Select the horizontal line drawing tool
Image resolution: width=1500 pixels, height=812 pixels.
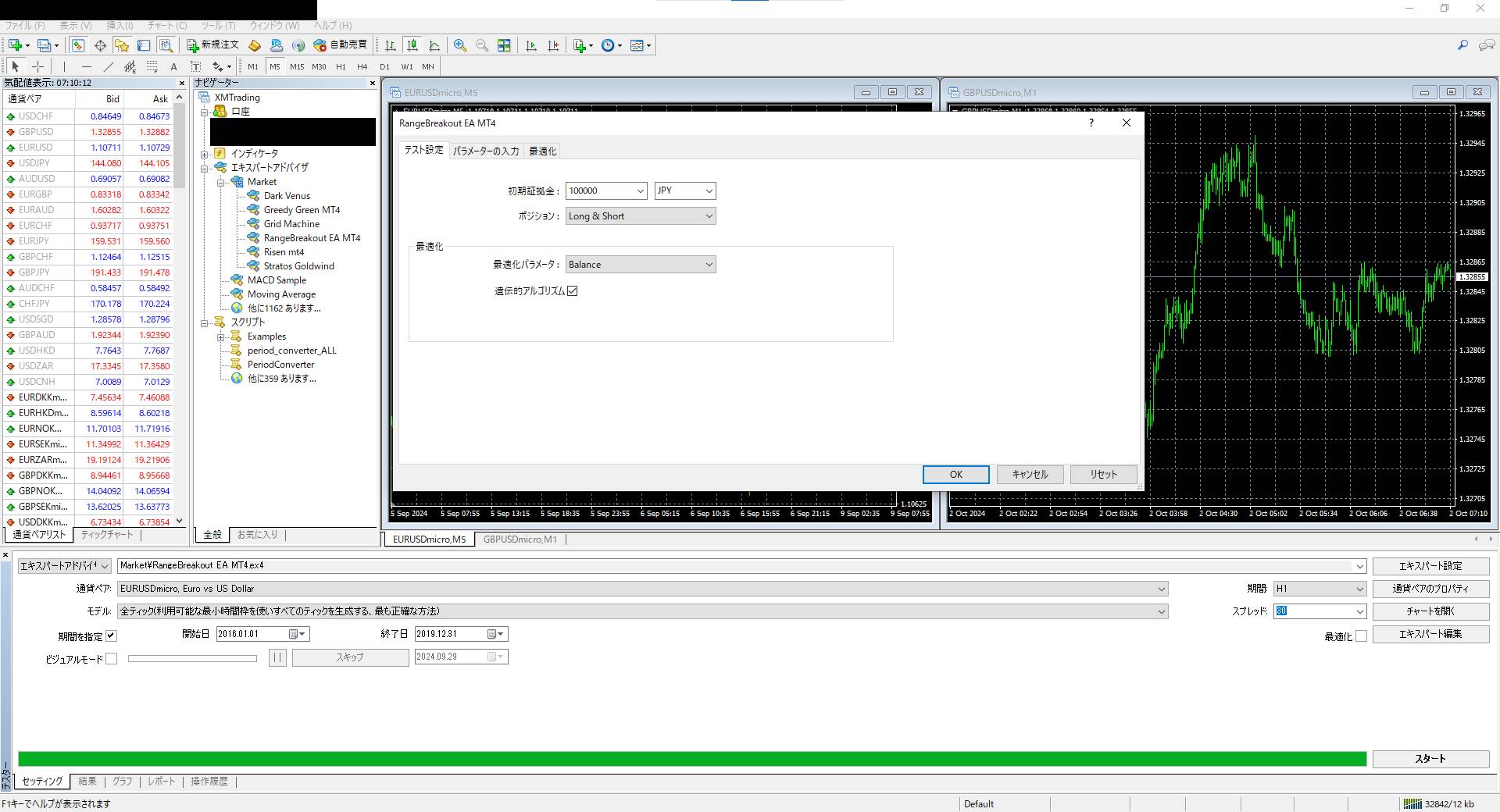pos(87,66)
